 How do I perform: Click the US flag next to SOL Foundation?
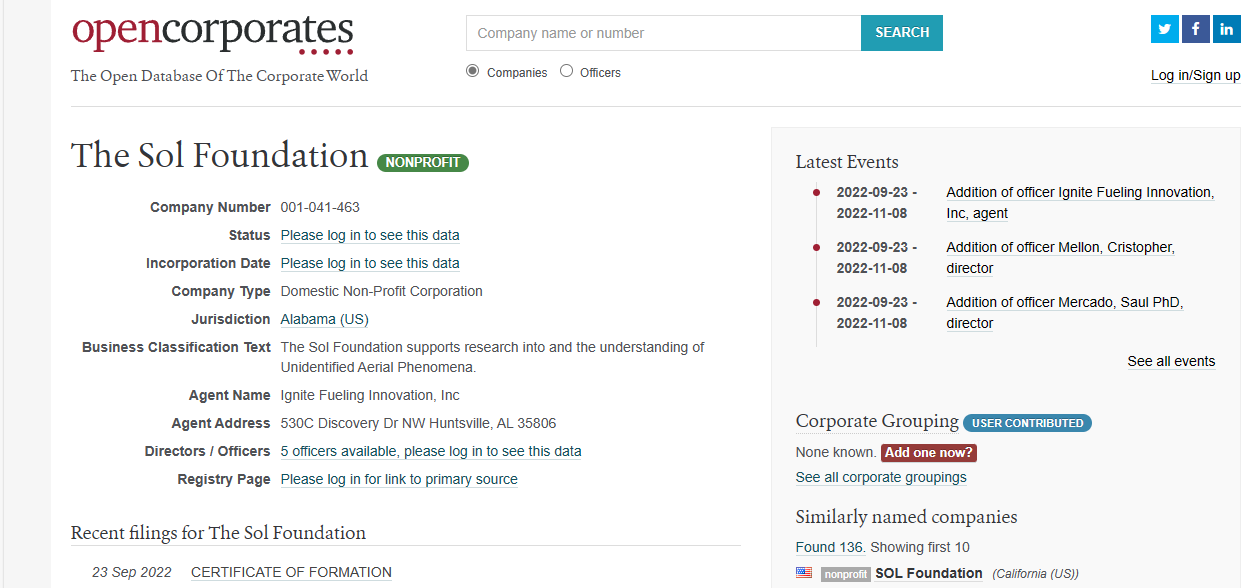coord(804,573)
